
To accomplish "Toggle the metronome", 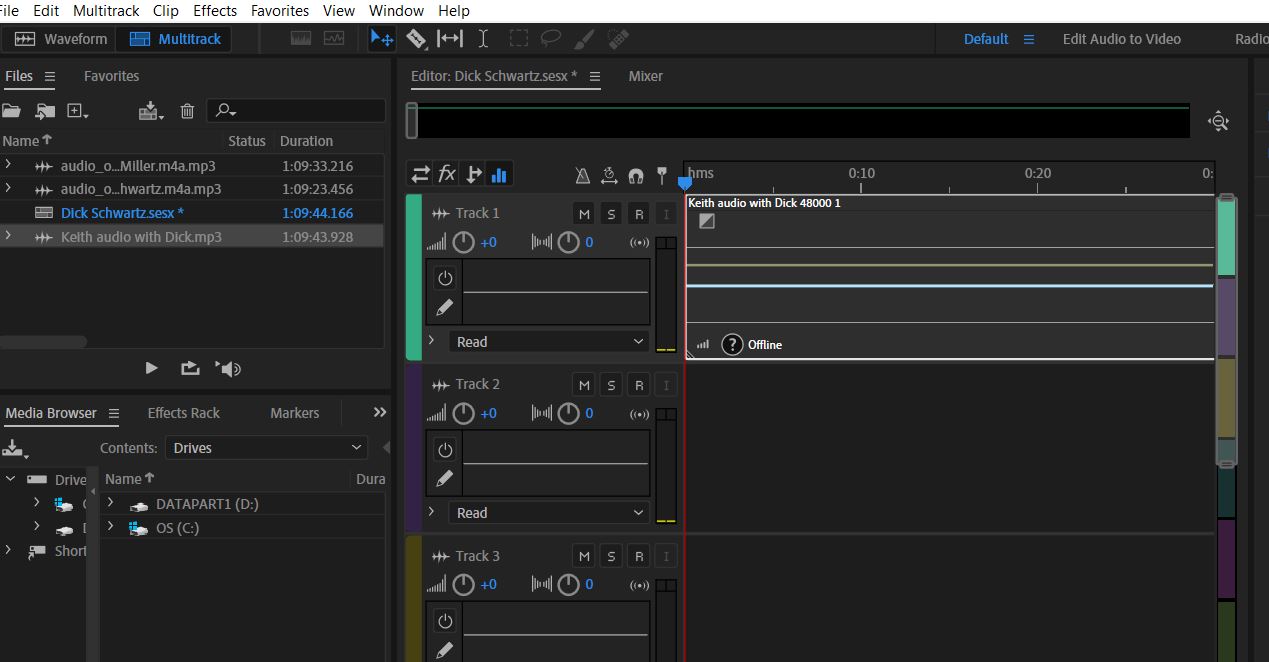I will [583, 173].
